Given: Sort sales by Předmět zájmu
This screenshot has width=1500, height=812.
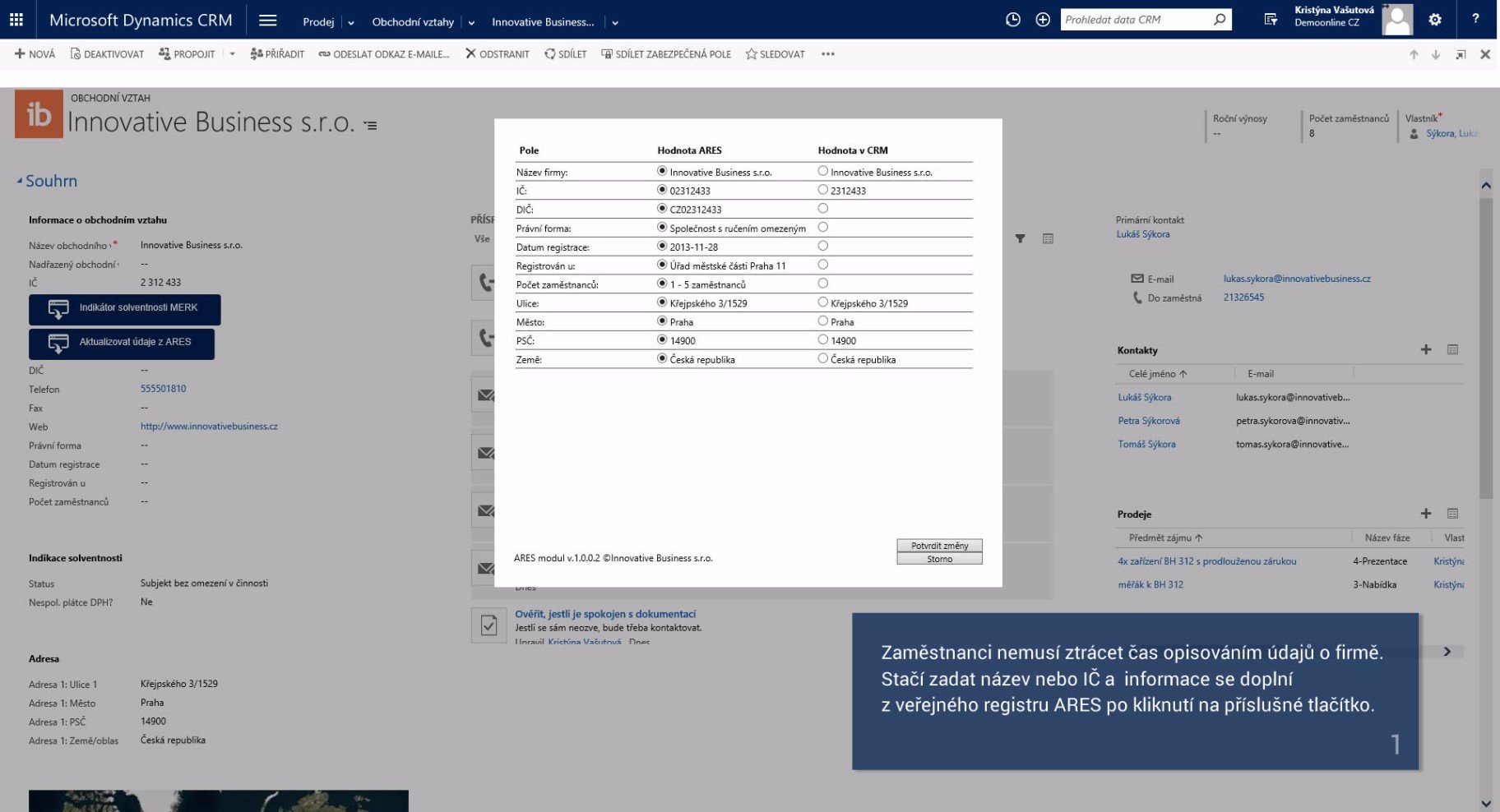Looking at the screenshot, I should (1166, 537).
